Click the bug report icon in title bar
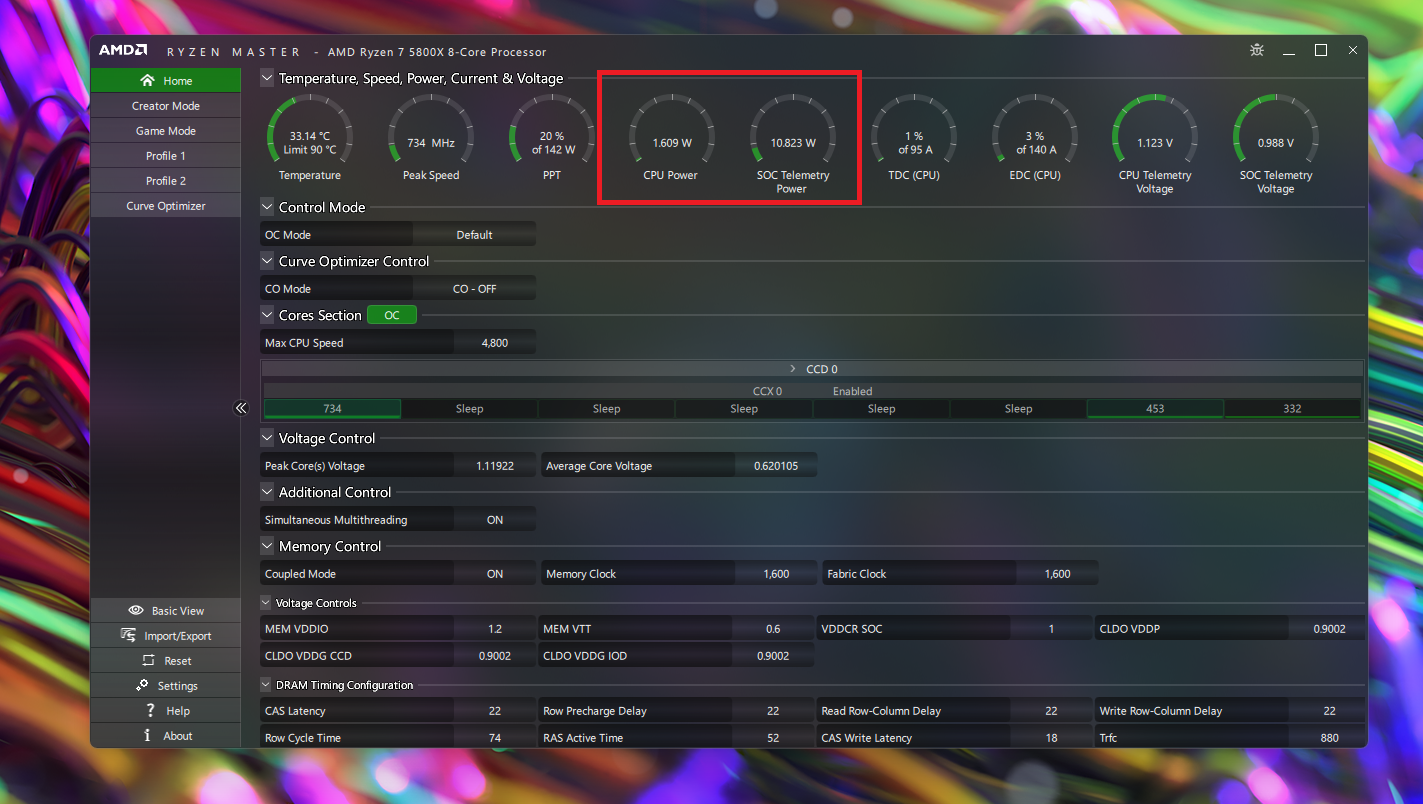 tap(1256, 51)
